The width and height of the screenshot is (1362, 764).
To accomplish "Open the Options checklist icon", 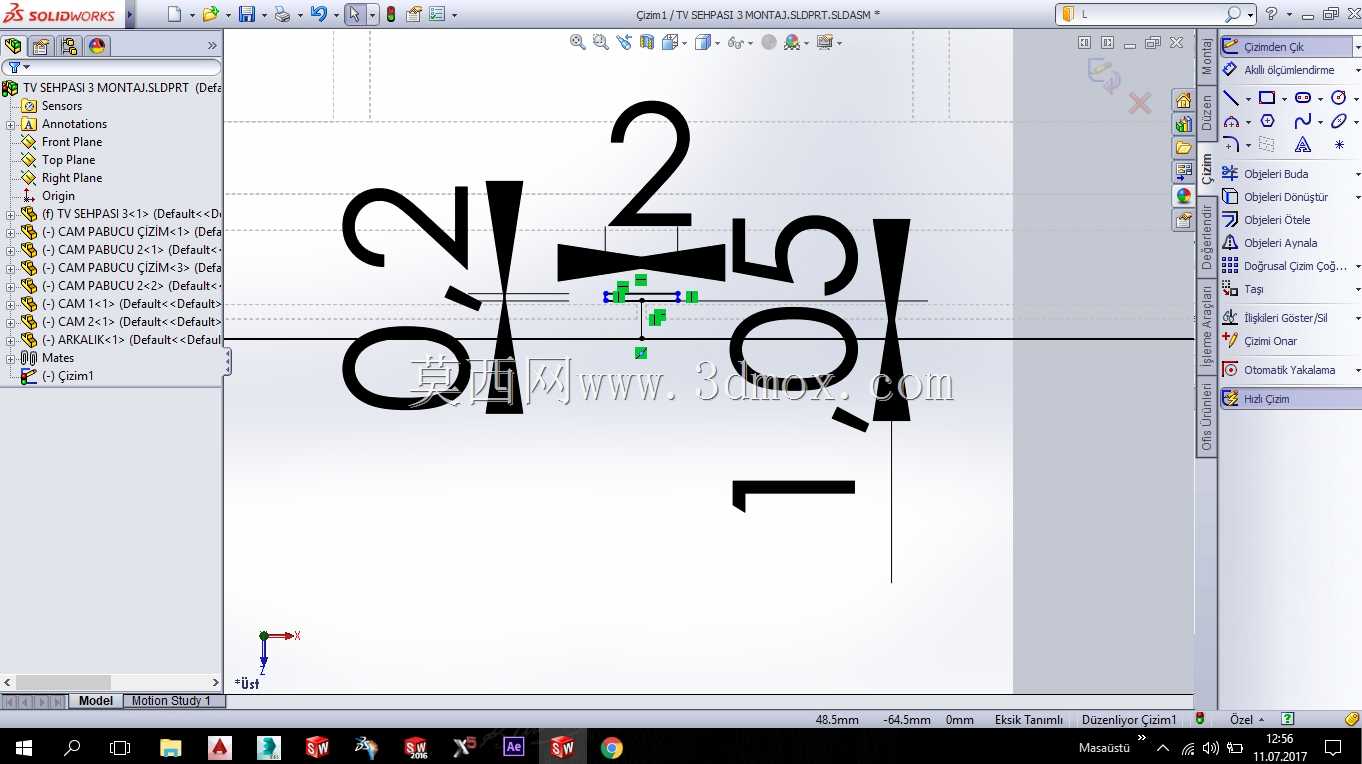I will (436, 14).
